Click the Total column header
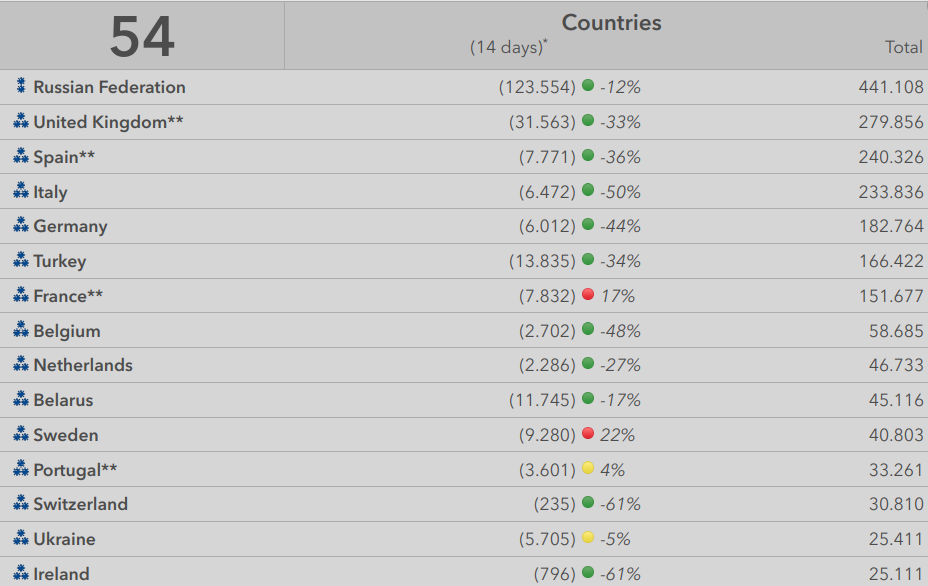The height and width of the screenshot is (586, 928). click(903, 47)
